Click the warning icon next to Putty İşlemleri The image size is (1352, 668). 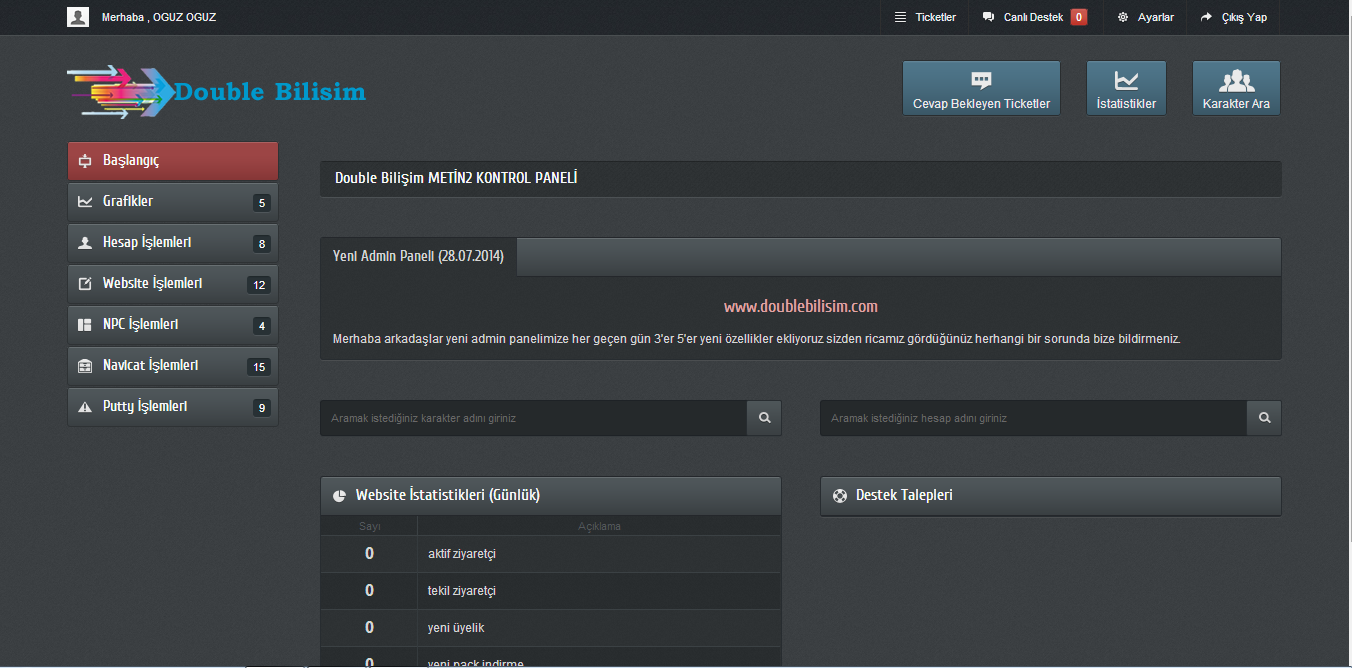(x=85, y=407)
